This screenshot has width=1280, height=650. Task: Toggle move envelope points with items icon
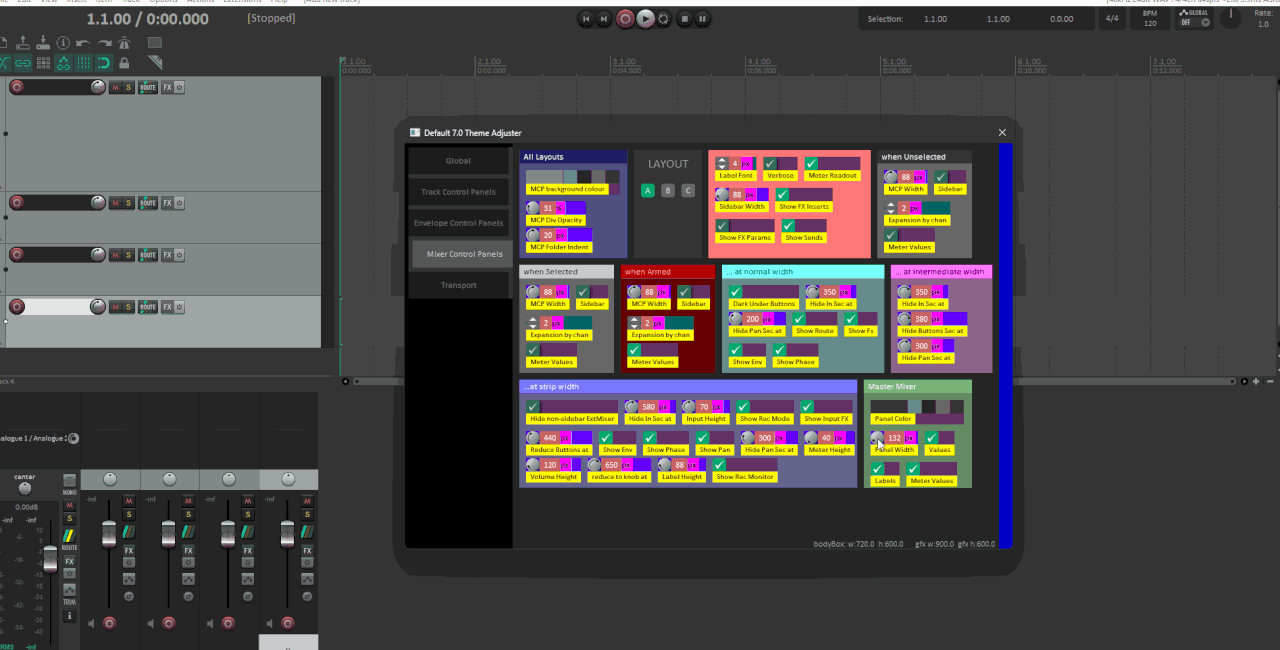point(63,63)
